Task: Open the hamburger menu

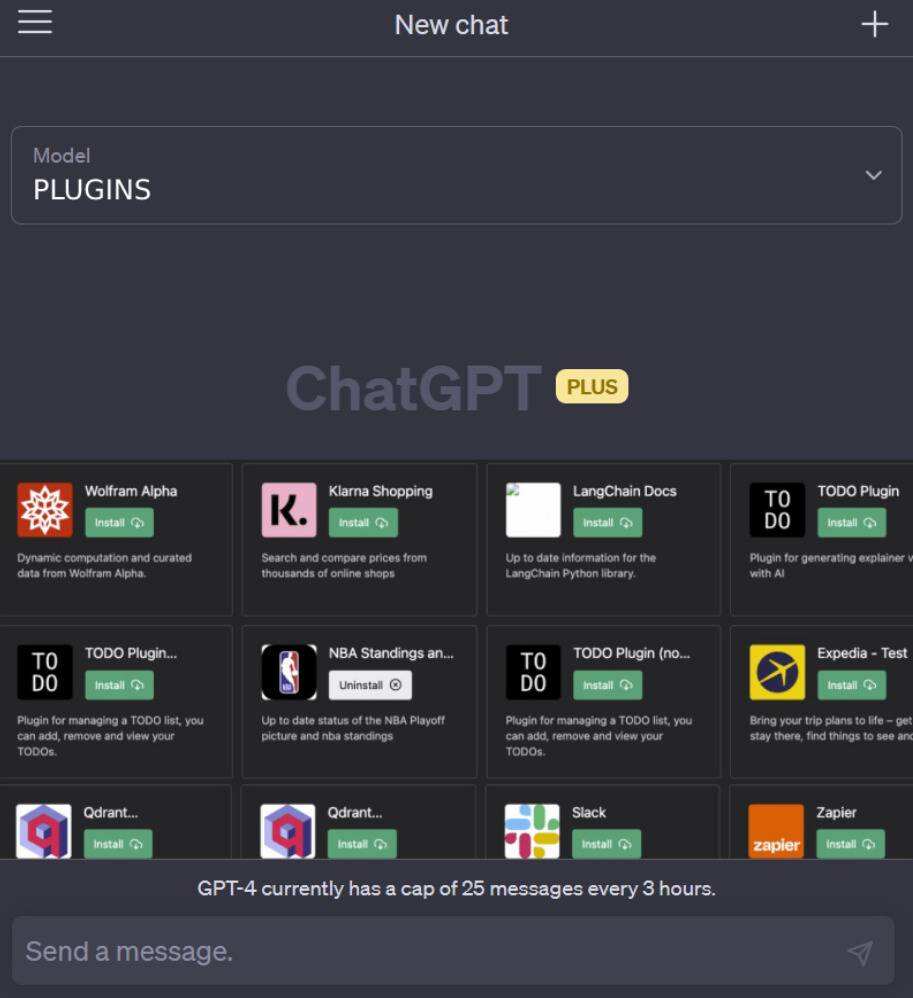Action: pos(35,22)
